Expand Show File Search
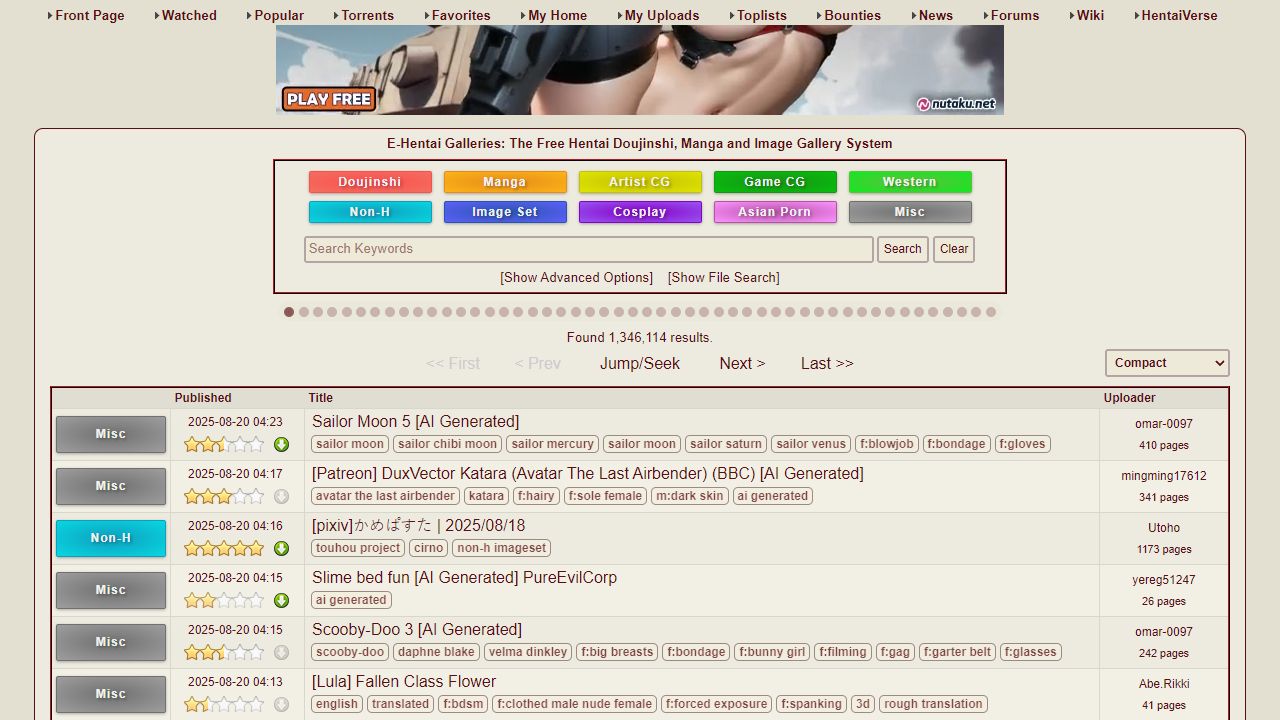Viewport: 1280px width, 720px height. (723, 278)
